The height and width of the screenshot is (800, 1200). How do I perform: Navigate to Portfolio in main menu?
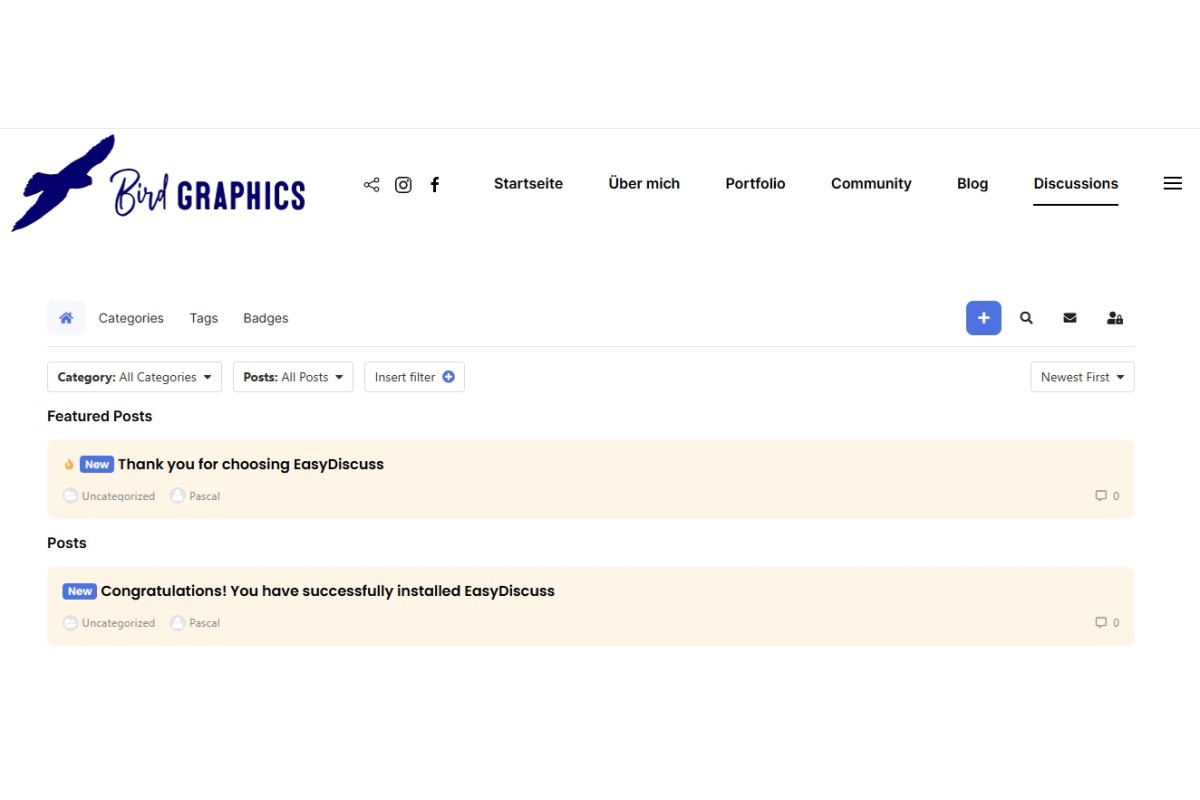pos(755,184)
